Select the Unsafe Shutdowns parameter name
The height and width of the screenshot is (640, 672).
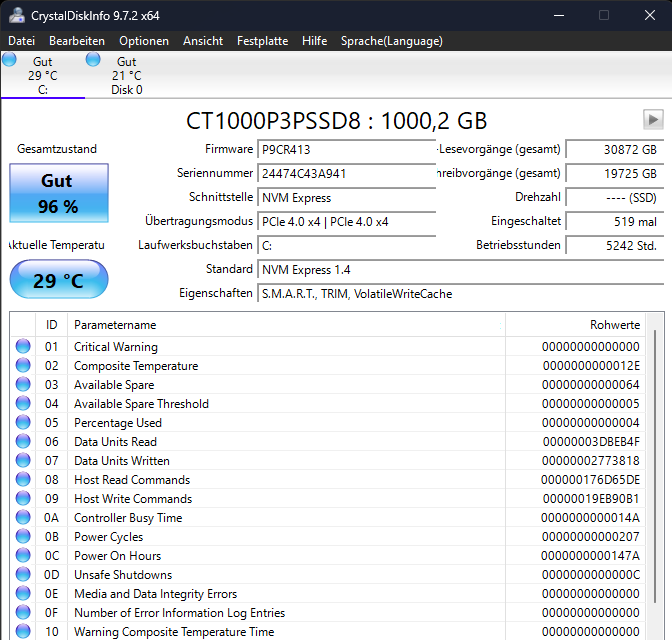click(x=123, y=574)
